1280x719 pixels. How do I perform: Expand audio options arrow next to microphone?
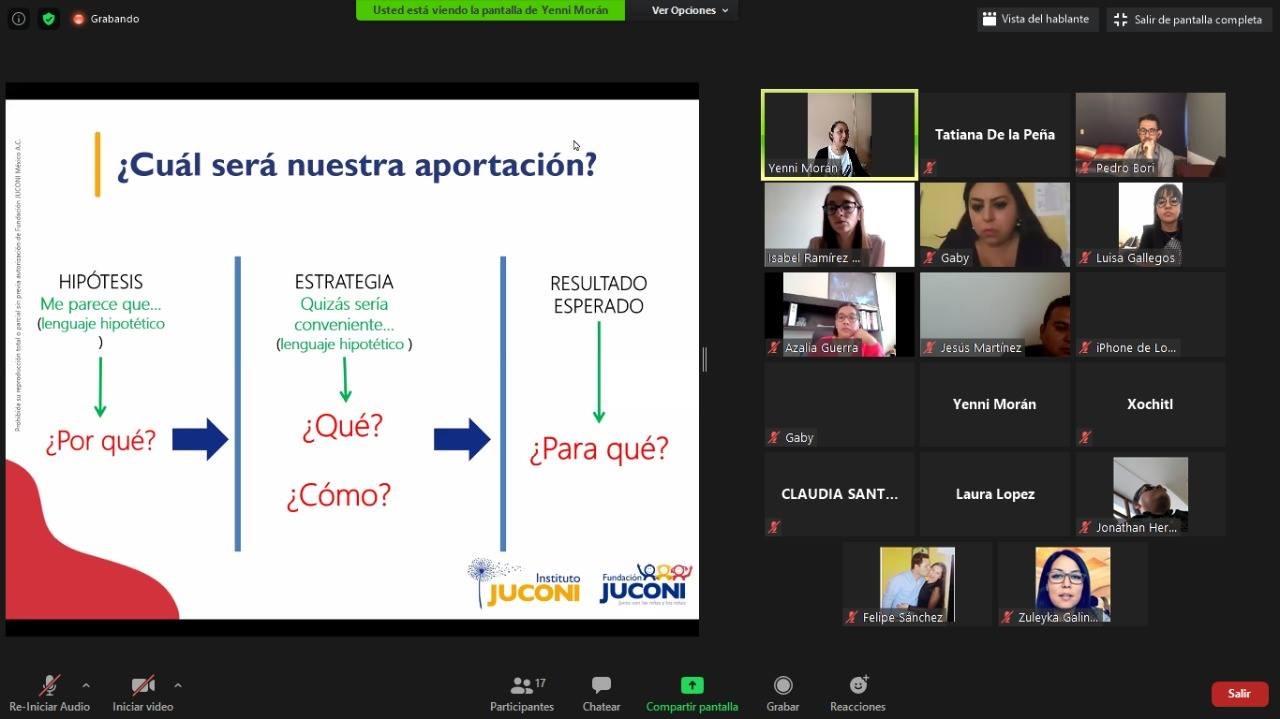click(86, 685)
